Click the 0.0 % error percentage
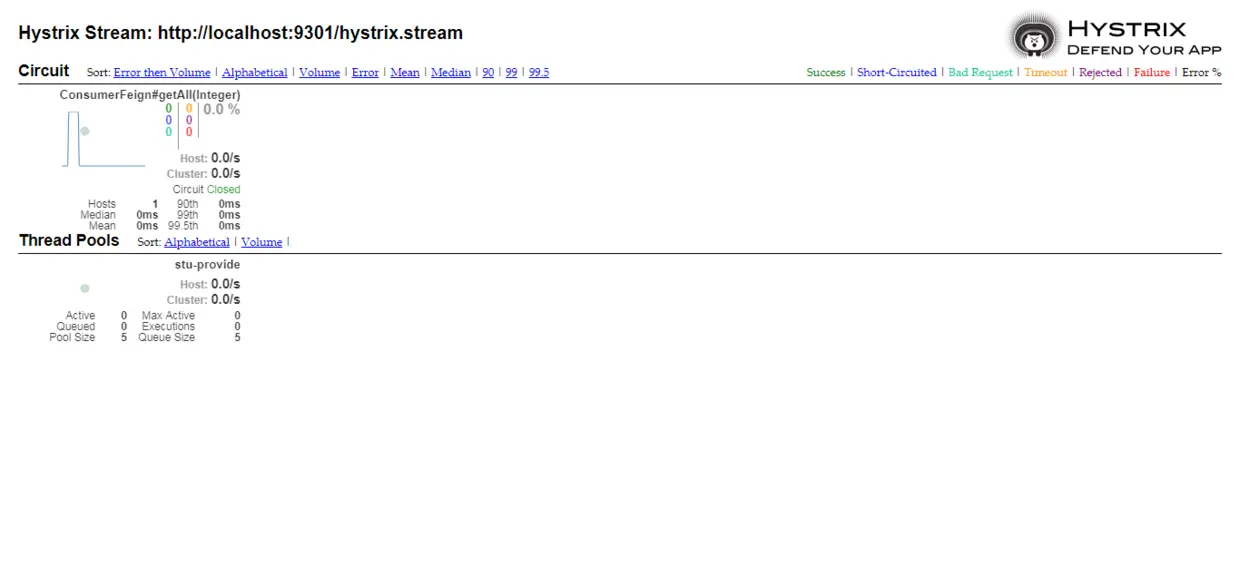Image resolution: width=1240 pixels, height=576 pixels. 222,110
